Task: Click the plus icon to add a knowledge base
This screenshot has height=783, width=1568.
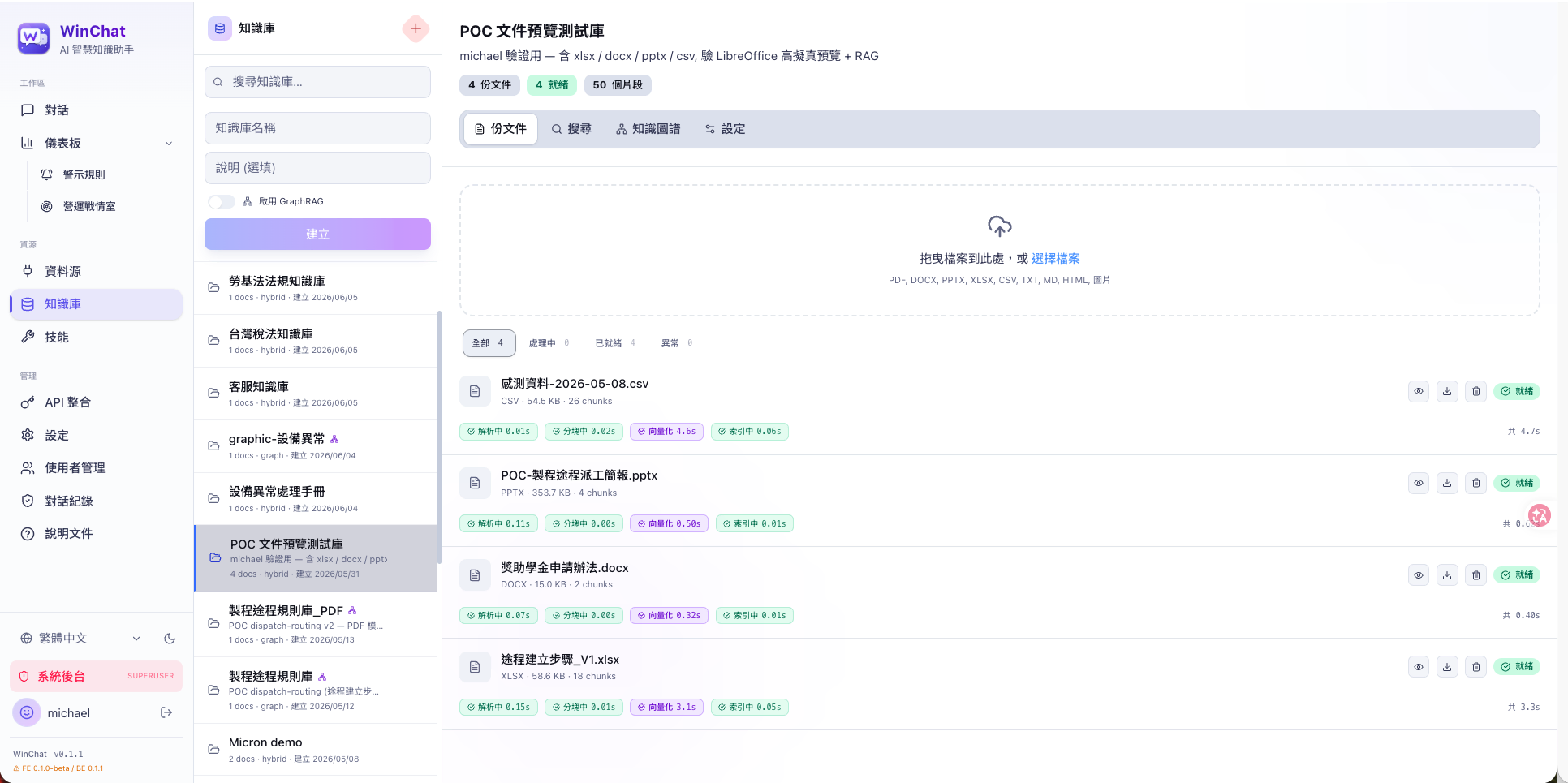Action: coord(416,28)
